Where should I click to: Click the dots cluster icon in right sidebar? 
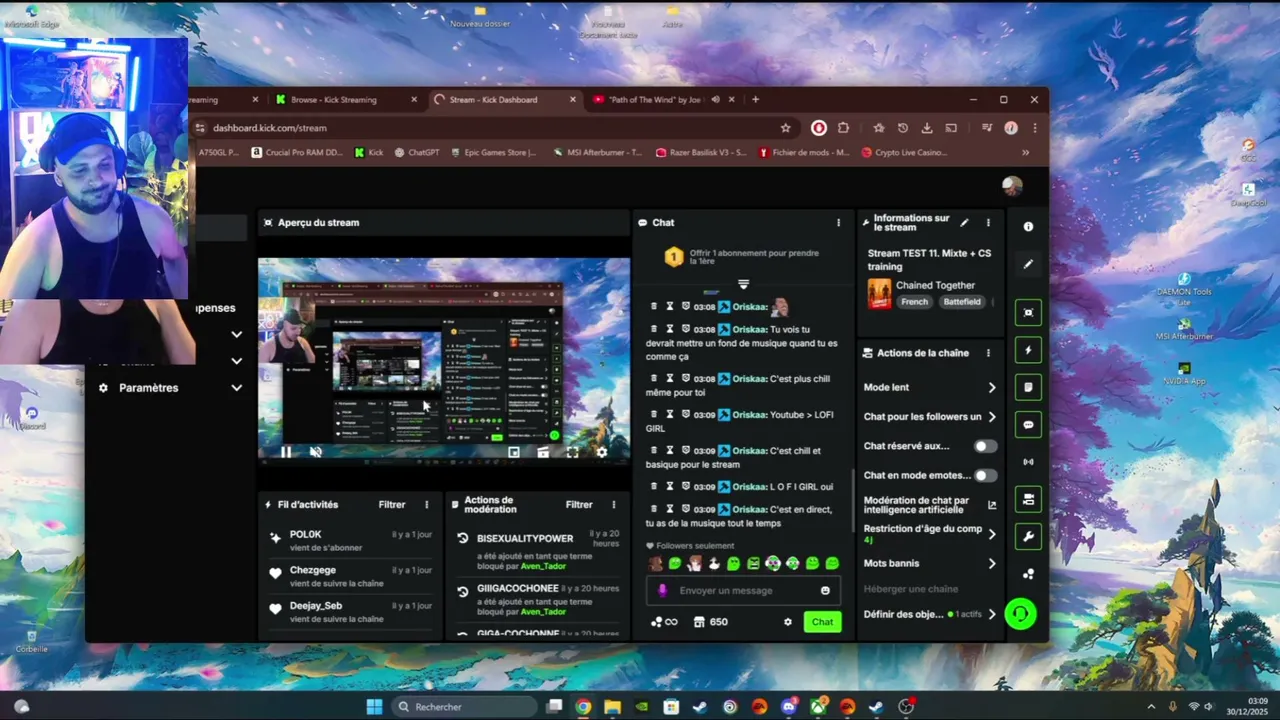(1028, 574)
